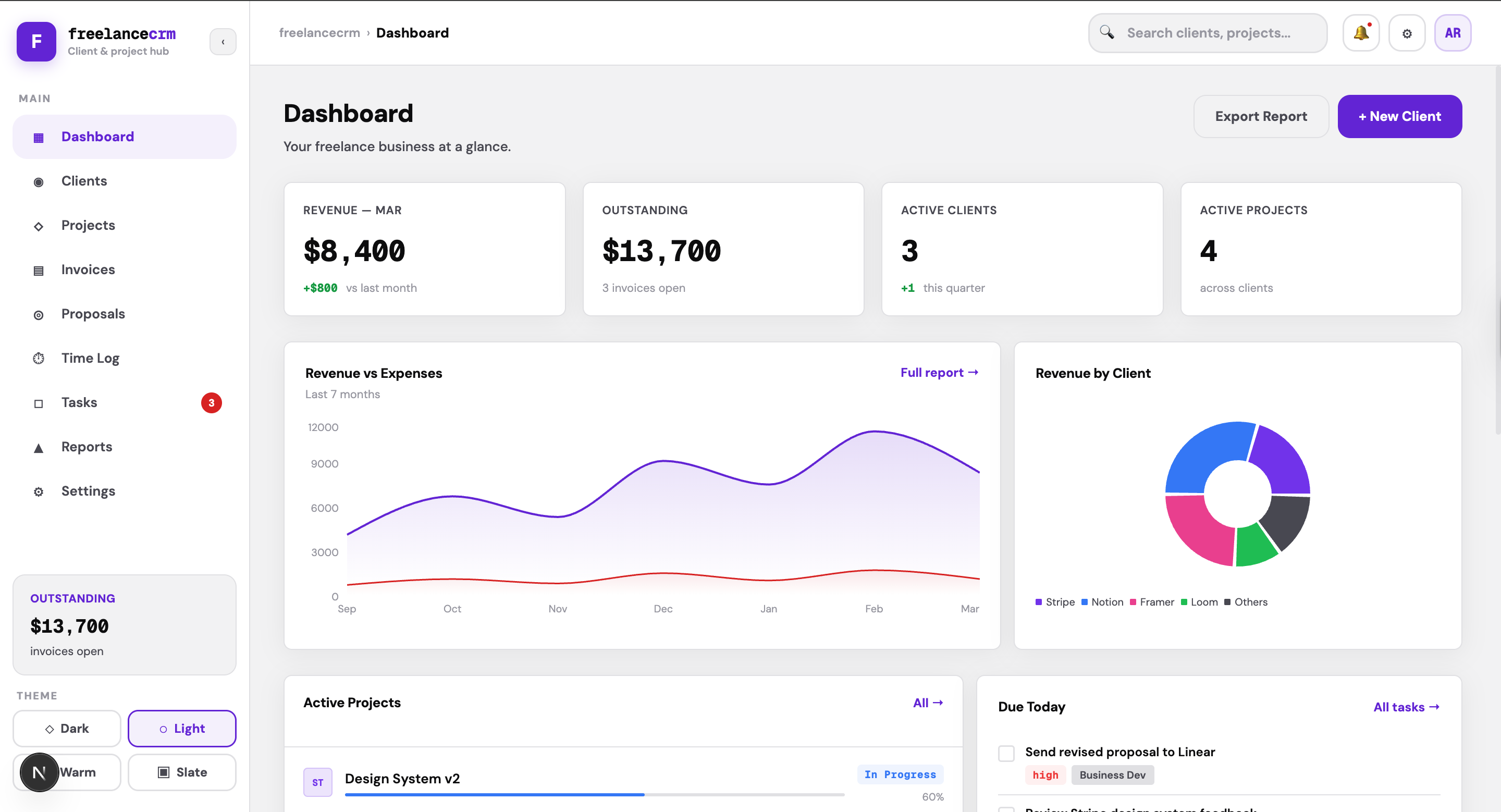The width and height of the screenshot is (1501, 812).
Task: Click the Reports triangle icon
Action: (x=39, y=447)
